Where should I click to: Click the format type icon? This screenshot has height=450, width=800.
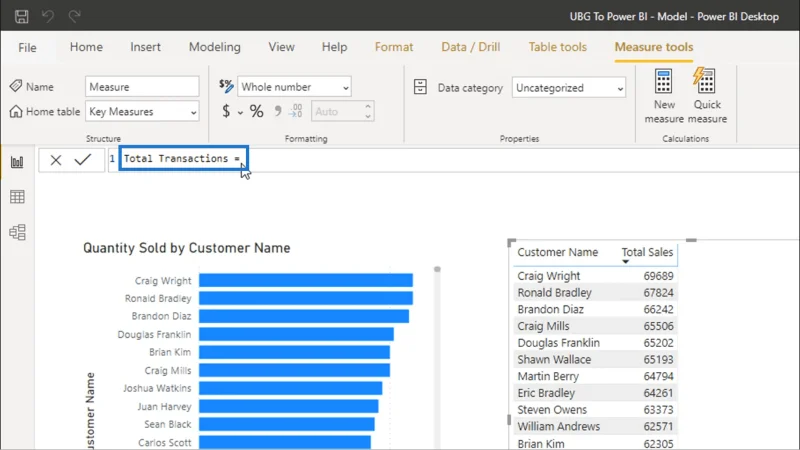click(x=226, y=86)
